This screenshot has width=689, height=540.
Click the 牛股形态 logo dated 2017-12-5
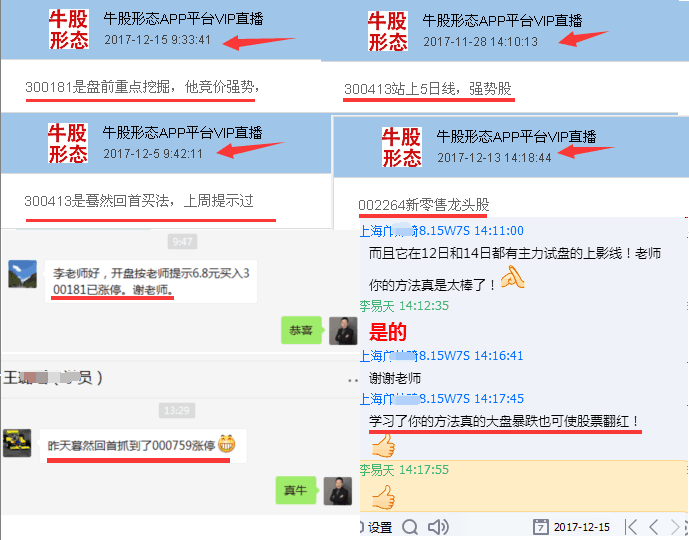pyautogui.click(x=68, y=143)
